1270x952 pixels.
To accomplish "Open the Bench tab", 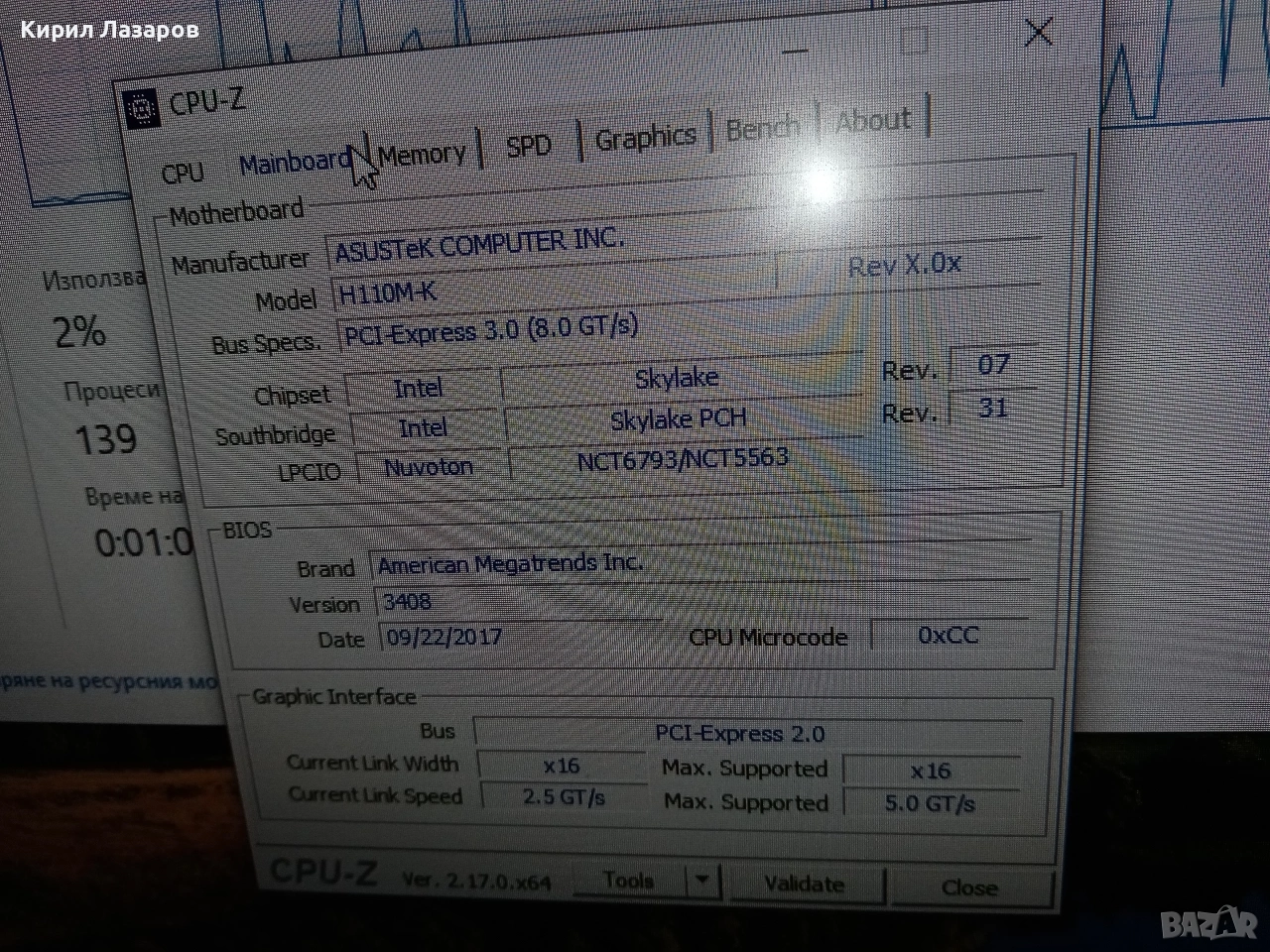I will coord(762,129).
